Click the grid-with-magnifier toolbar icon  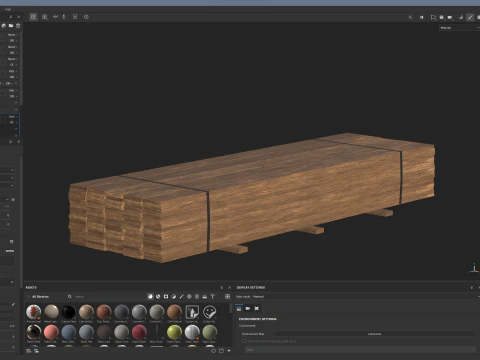click(x=45, y=17)
